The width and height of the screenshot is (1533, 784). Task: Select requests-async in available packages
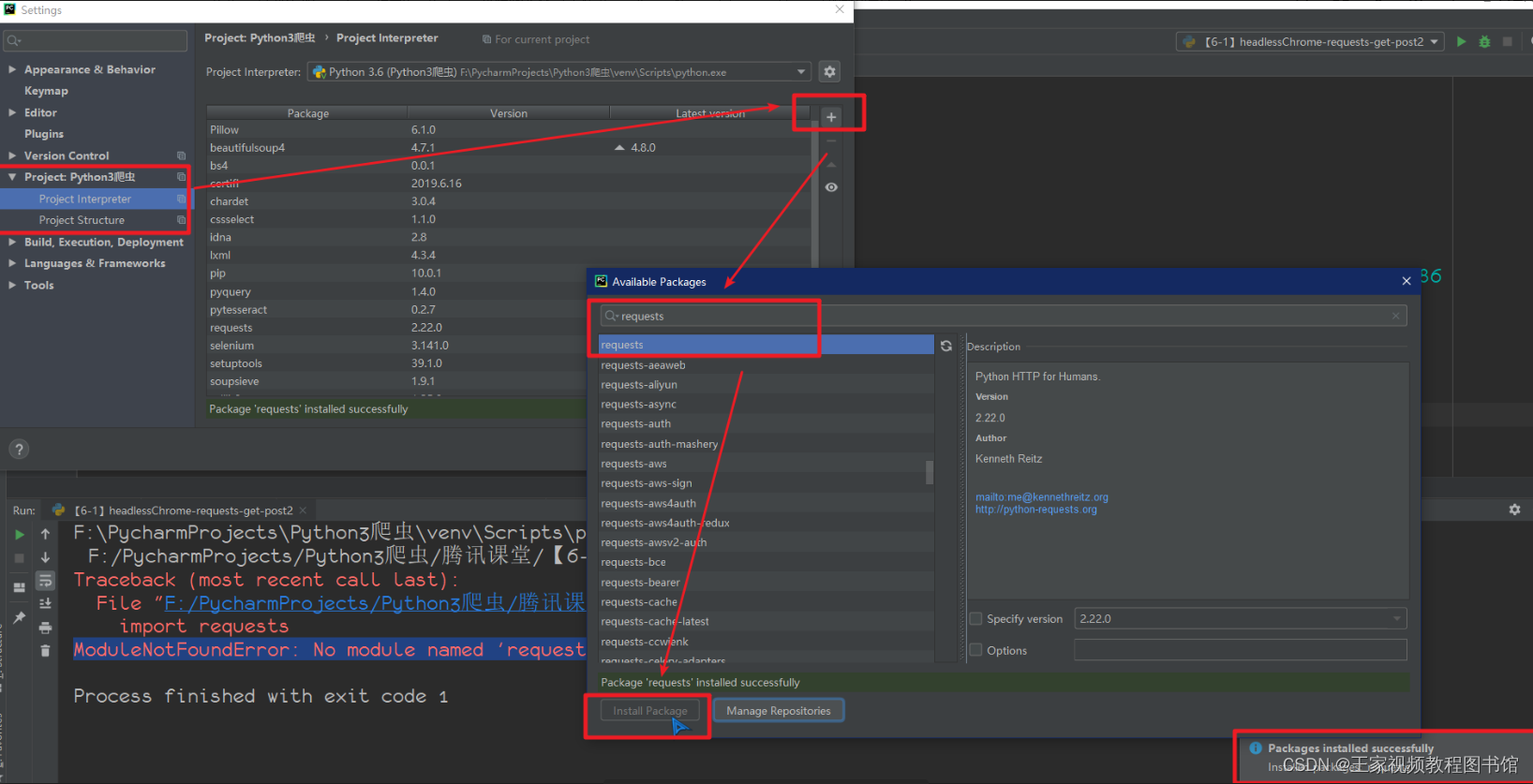coord(766,405)
